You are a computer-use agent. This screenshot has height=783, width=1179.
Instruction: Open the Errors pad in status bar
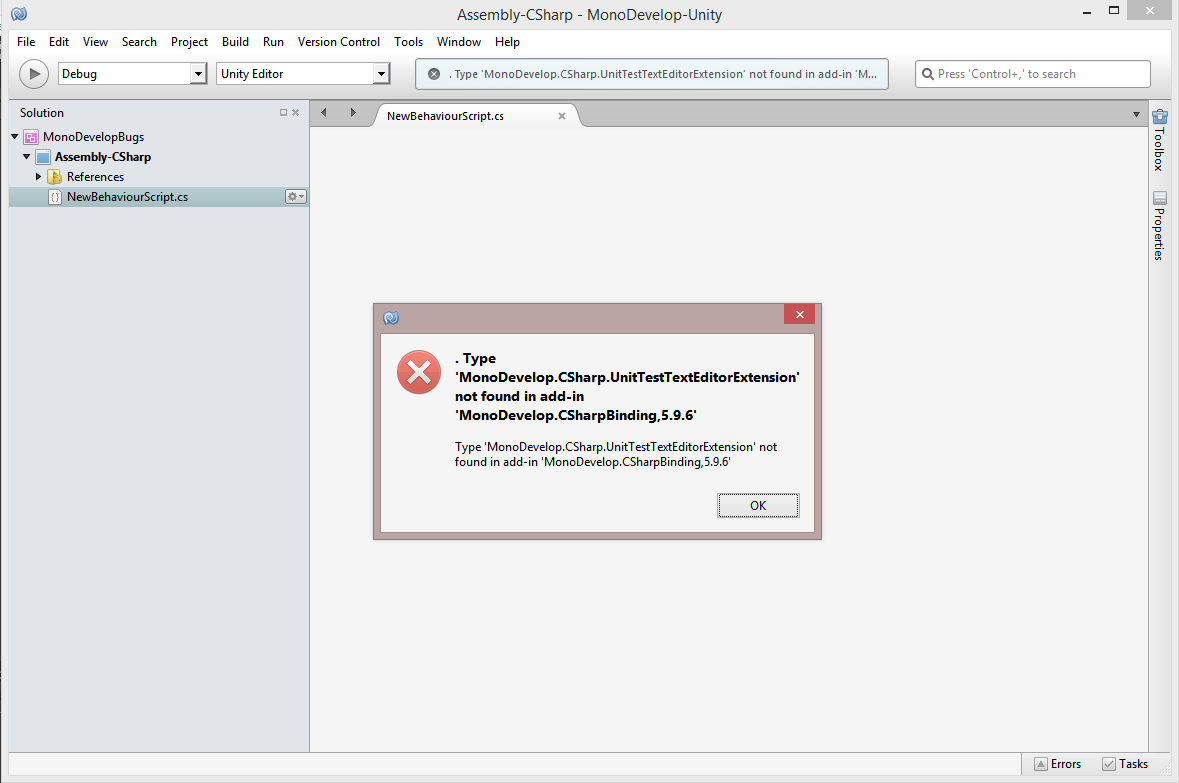(1058, 764)
